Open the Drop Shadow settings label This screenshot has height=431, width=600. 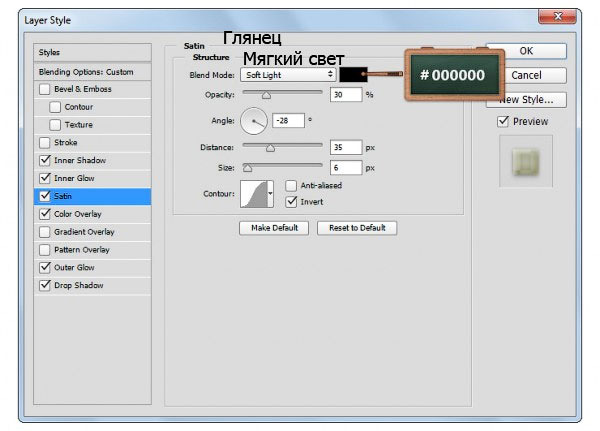(x=79, y=286)
